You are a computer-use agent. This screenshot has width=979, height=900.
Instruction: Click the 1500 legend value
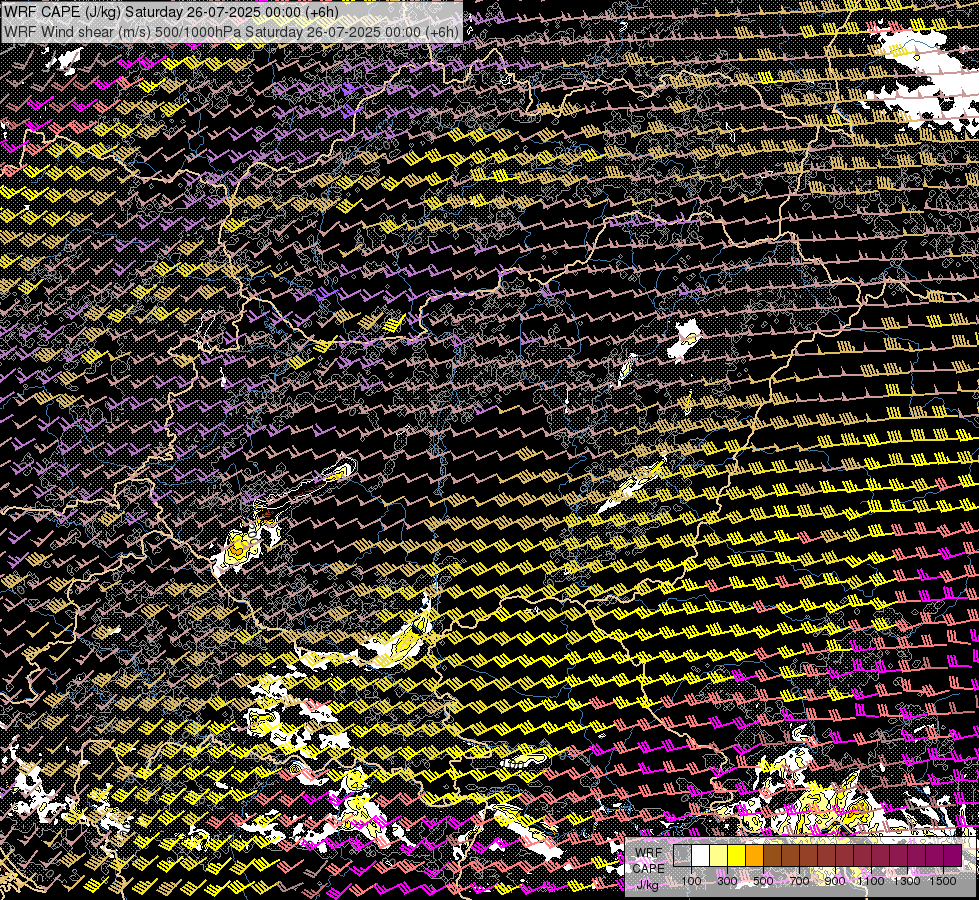(943, 881)
